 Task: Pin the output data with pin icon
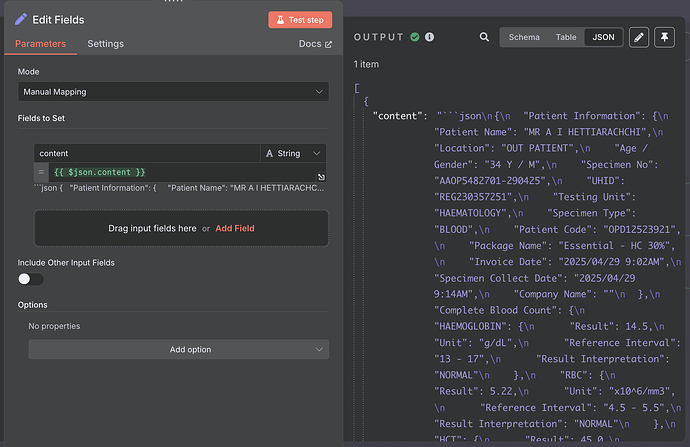(664, 37)
